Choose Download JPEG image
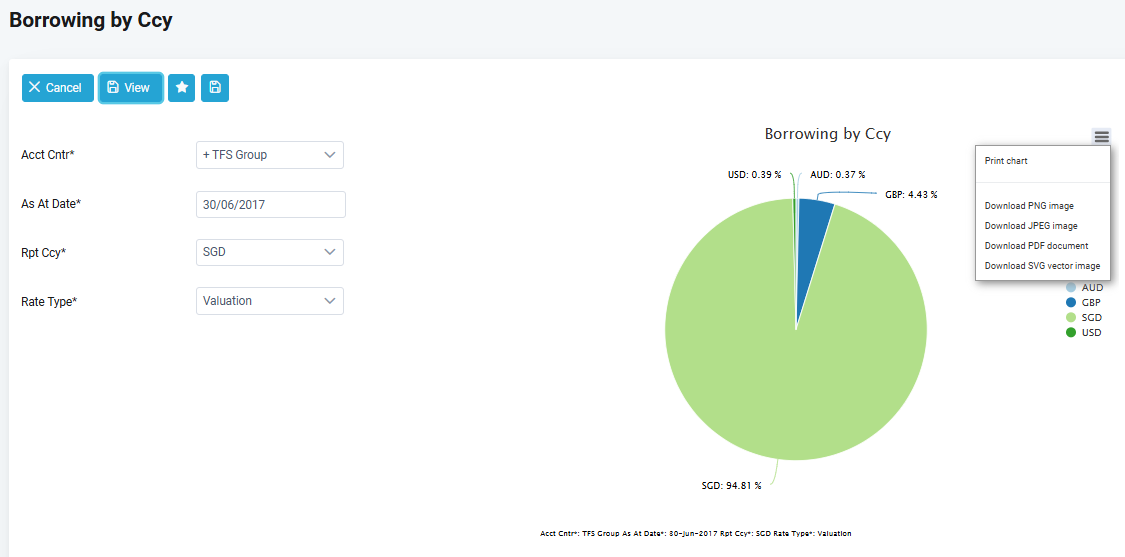Image resolution: width=1125 pixels, height=557 pixels. (1031, 226)
